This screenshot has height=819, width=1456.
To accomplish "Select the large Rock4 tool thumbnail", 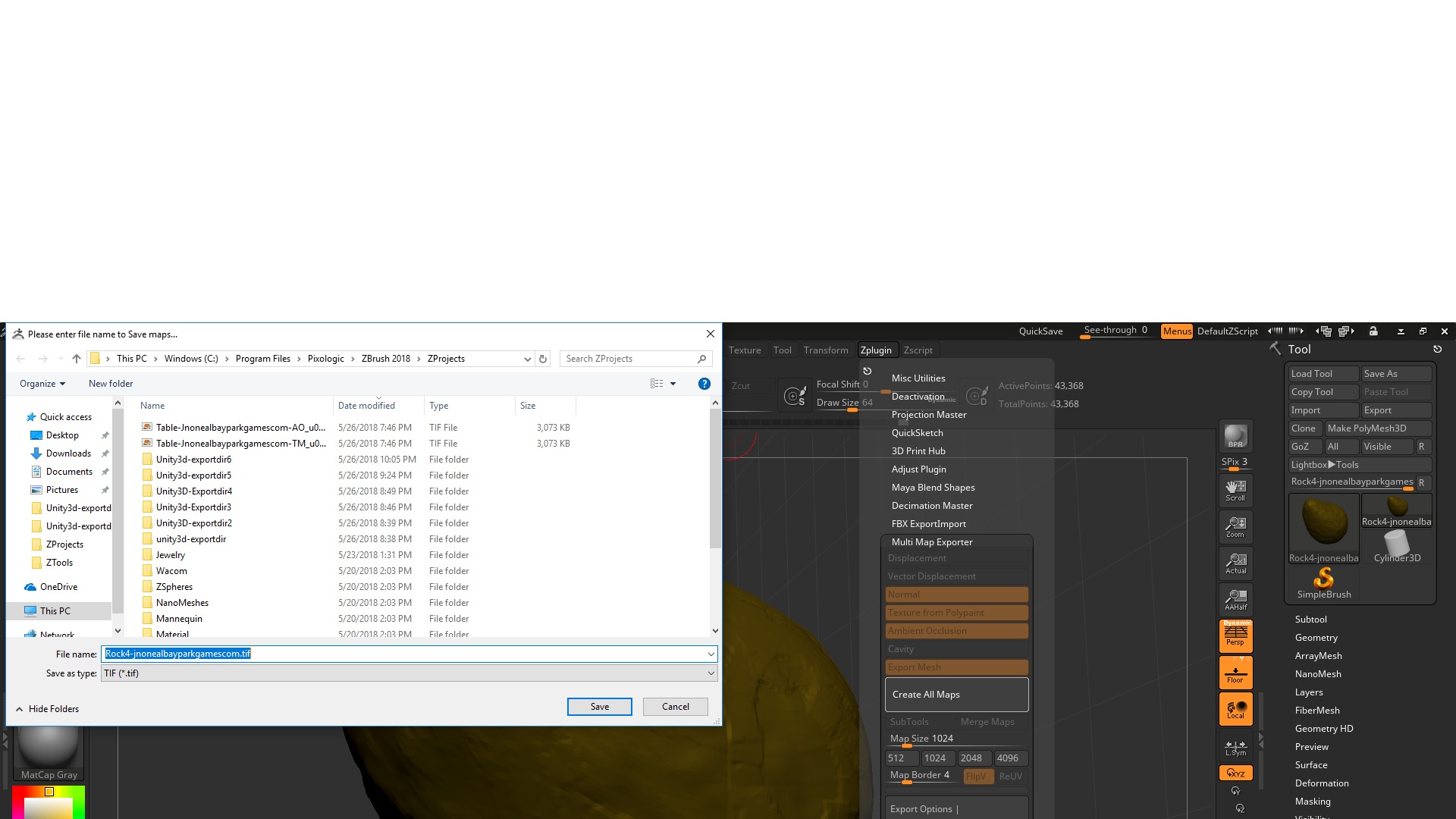I will tap(1323, 528).
